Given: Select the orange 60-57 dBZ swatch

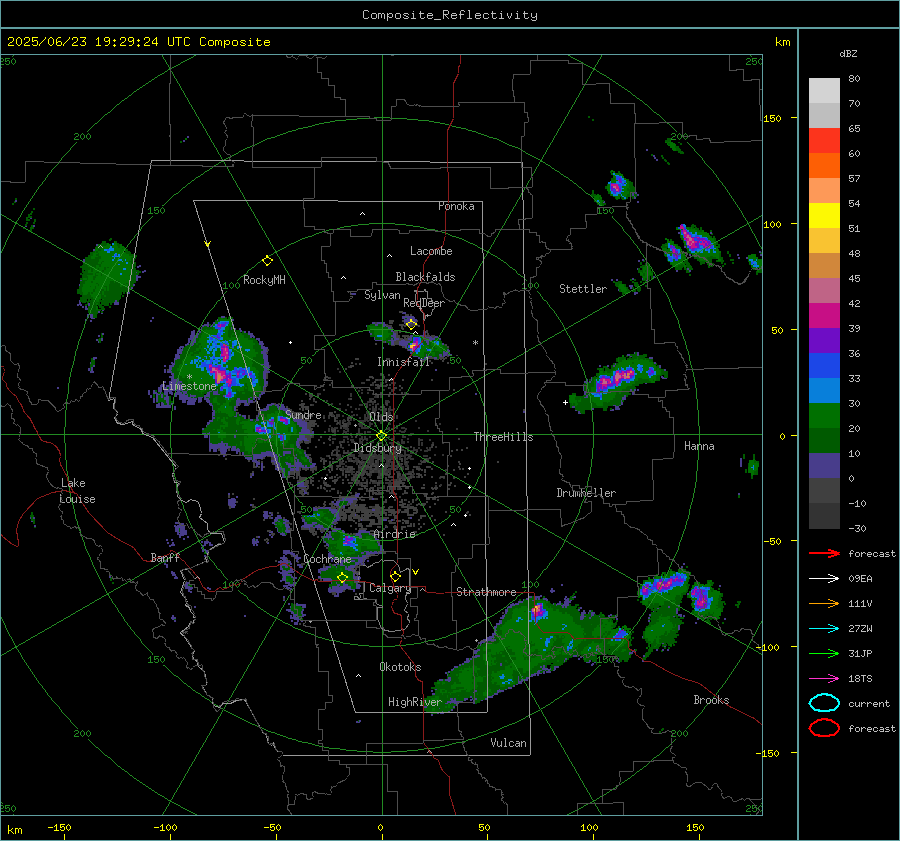Looking at the screenshot, I should click(824, 166).
